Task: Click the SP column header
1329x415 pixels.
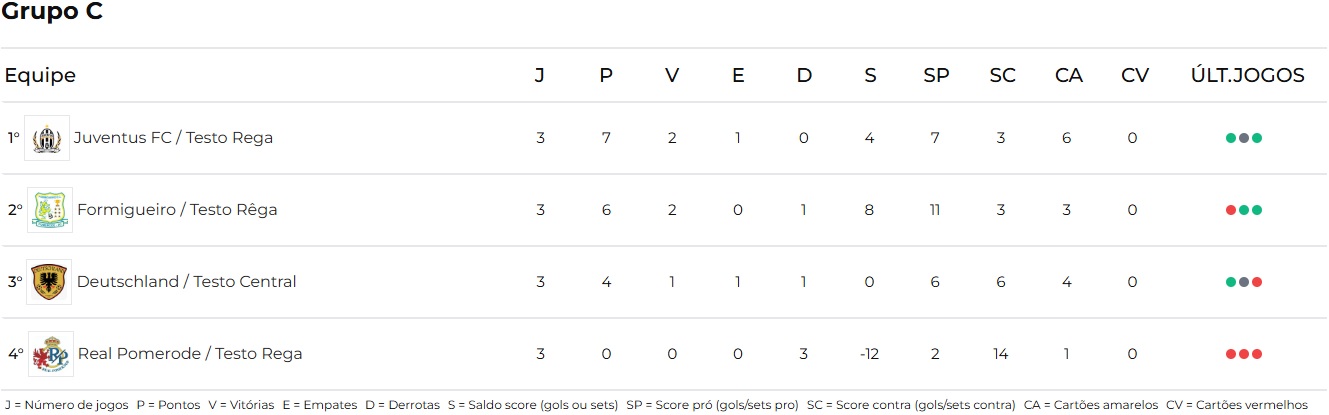Action: point(936,76)
